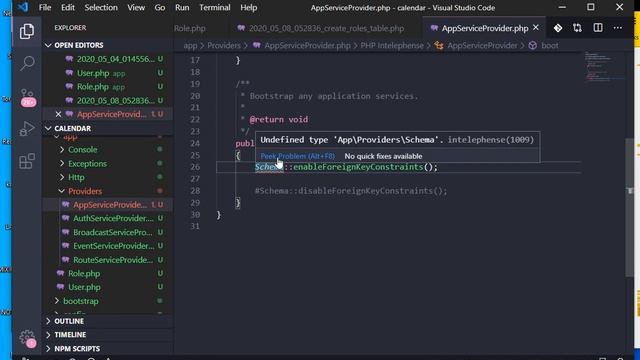Close AppServiceProvider in Open Editors list
The image size is (640, 360).
pos(58,114)
